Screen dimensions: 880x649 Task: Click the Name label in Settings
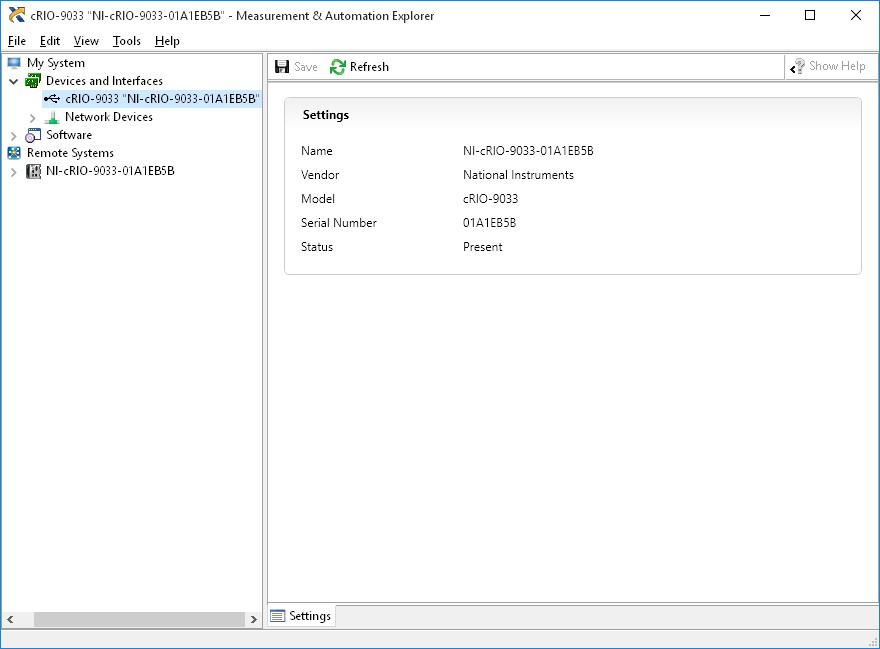[317, 150]
